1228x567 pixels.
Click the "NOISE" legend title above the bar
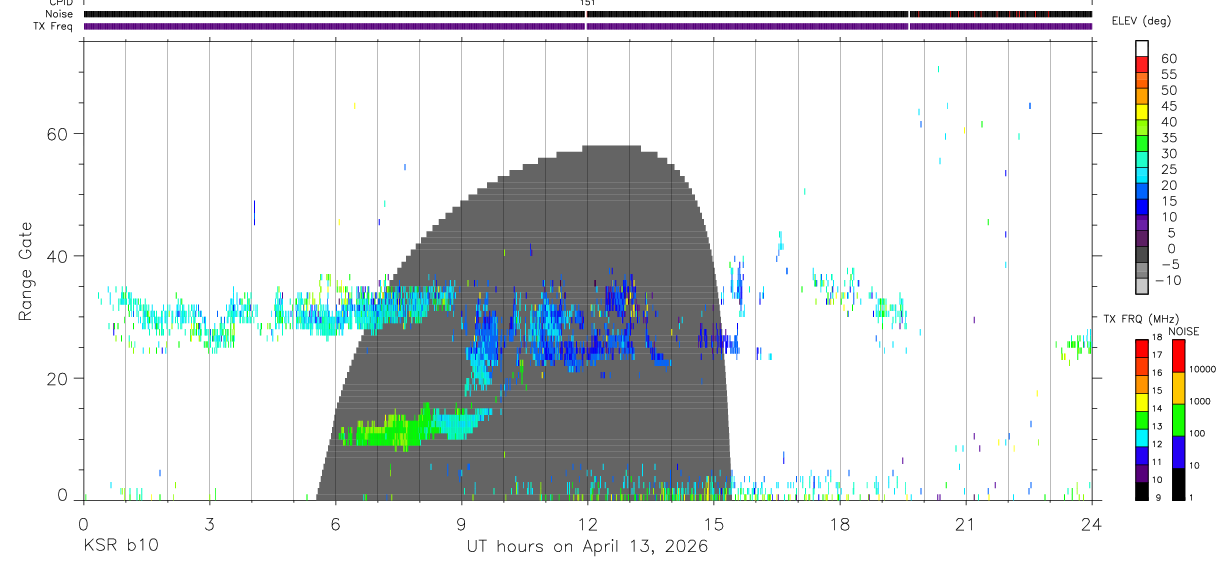tap(1182, 332)
